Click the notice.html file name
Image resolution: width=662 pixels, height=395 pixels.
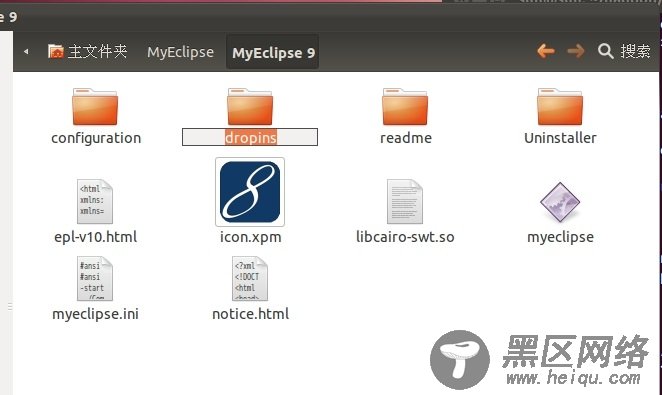pyautogui.click(x=250, y=314)
